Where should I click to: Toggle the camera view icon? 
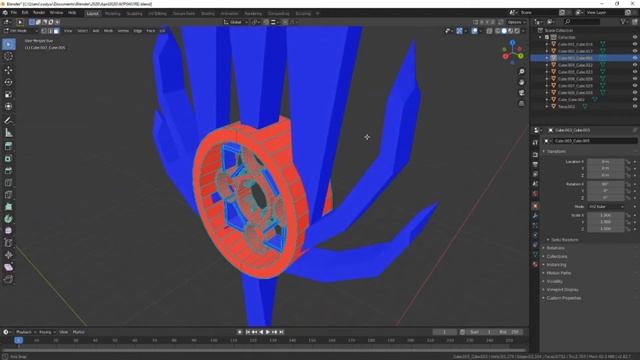(522, 93)
